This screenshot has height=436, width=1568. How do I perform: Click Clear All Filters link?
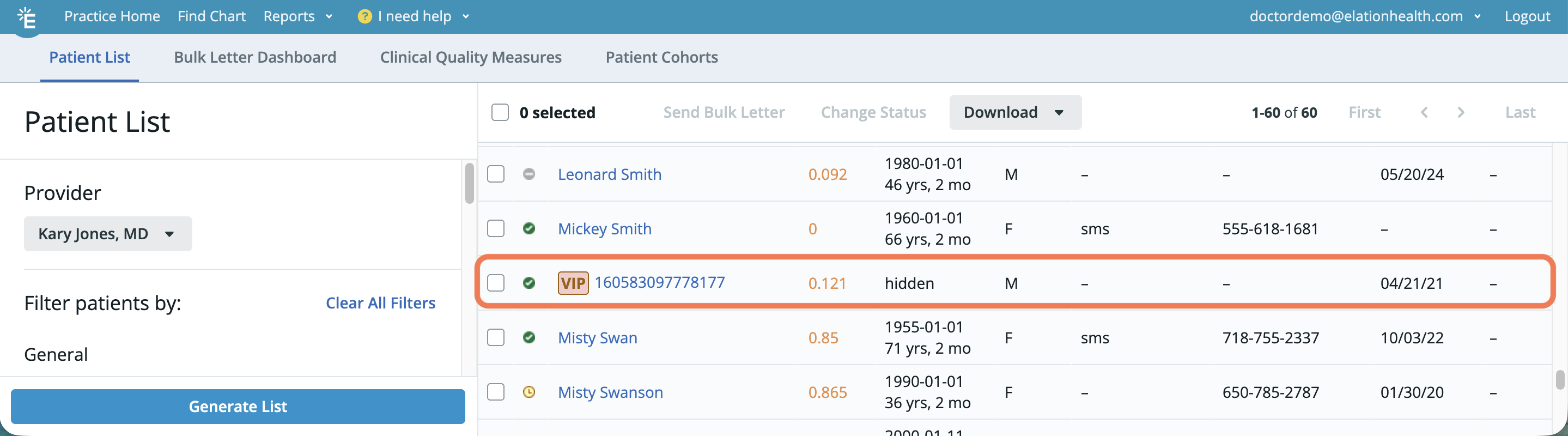coord(380,302)
